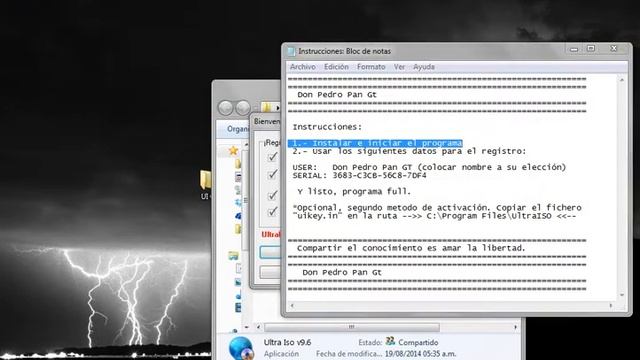Click the red 'Ultra' text in the Bienvenido dialog
Screen dimensions: 640x360
click(x=271, y=235)
